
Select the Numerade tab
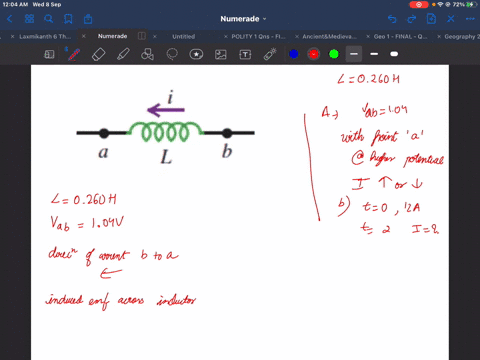(x=112, y=36)
